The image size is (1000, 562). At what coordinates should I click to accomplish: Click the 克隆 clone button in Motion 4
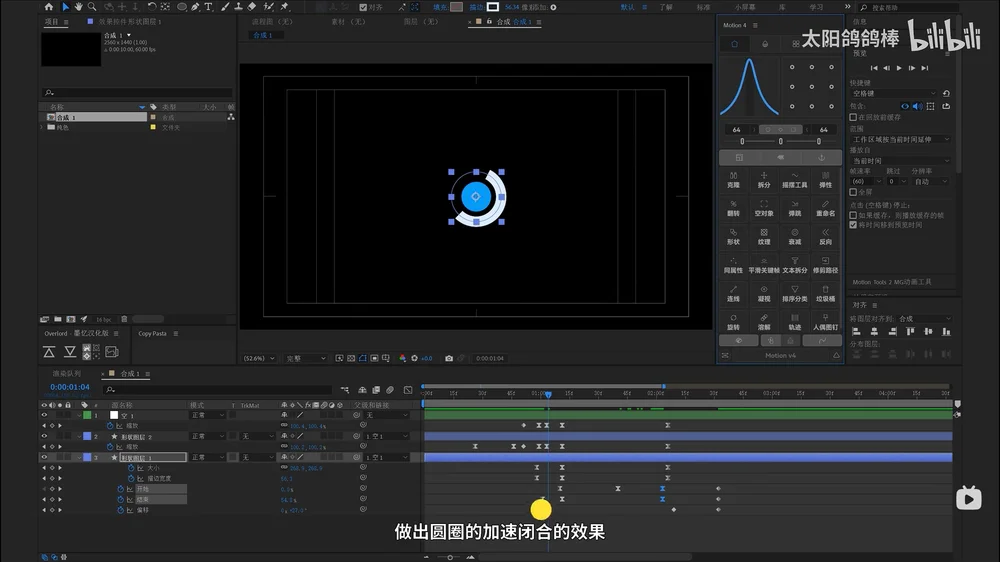click(x=733, y=180)
